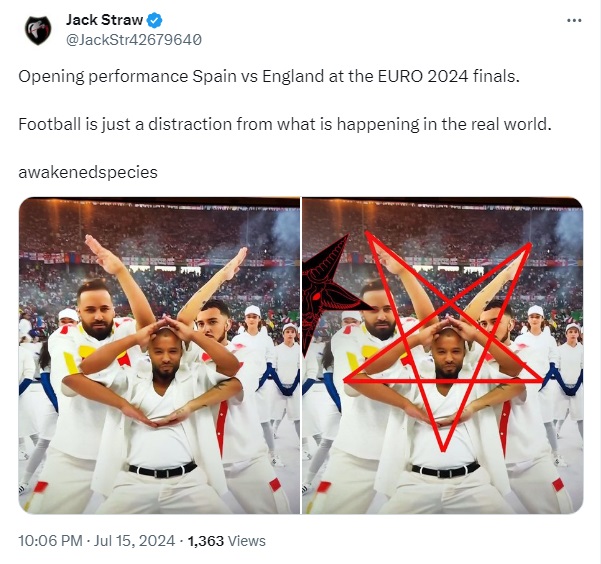Click the bearded man's face in left photo
This screenshot has height=564, width=601.
[x=97, y=310]
